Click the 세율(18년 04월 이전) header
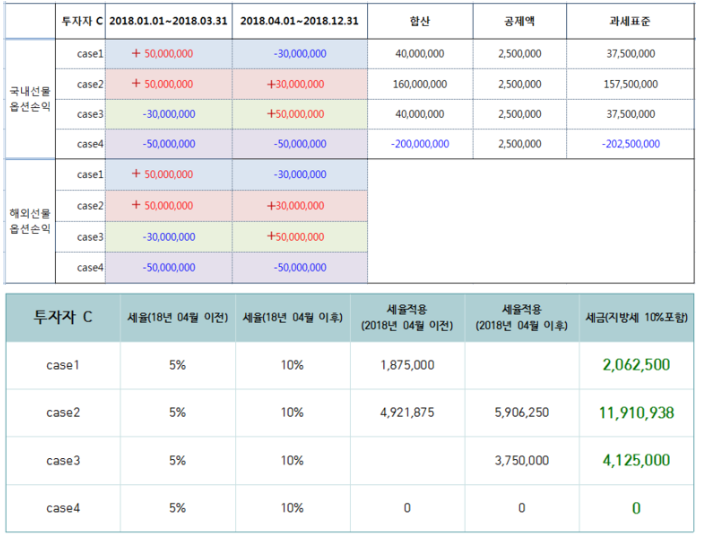710x542 pixels. click(x=177, y=318)
